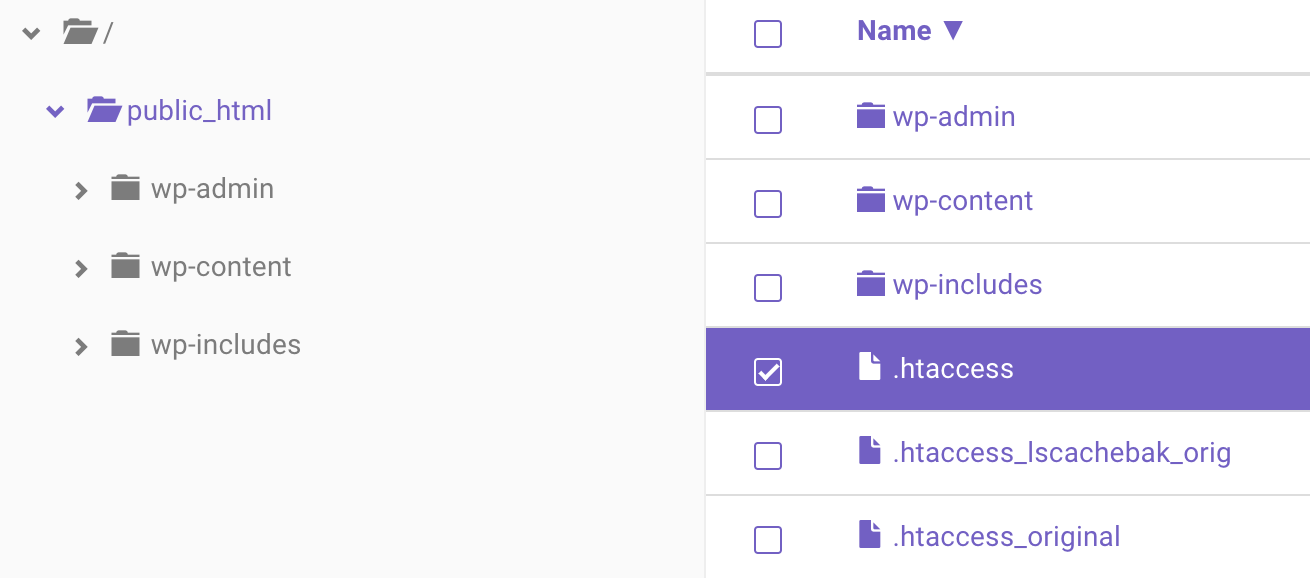Viewport: 1310px width, 578px height.
Task: Select wp-content in the sidebar tree
Action: (221, 267)
